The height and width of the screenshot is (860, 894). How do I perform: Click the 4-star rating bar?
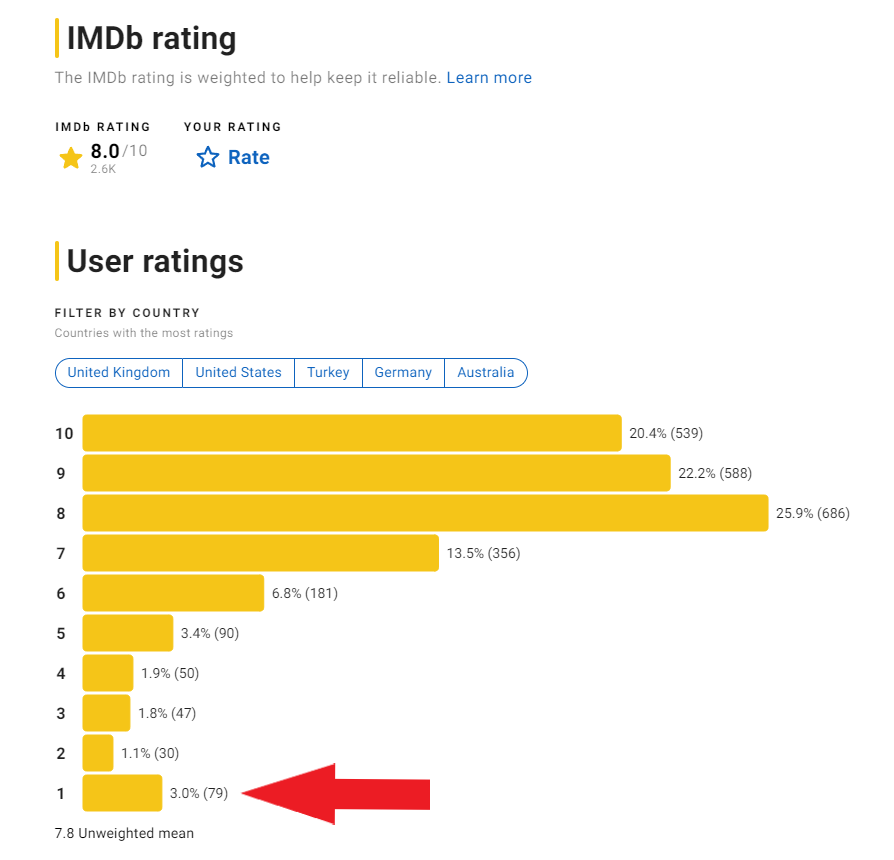[x=108, y=673]
